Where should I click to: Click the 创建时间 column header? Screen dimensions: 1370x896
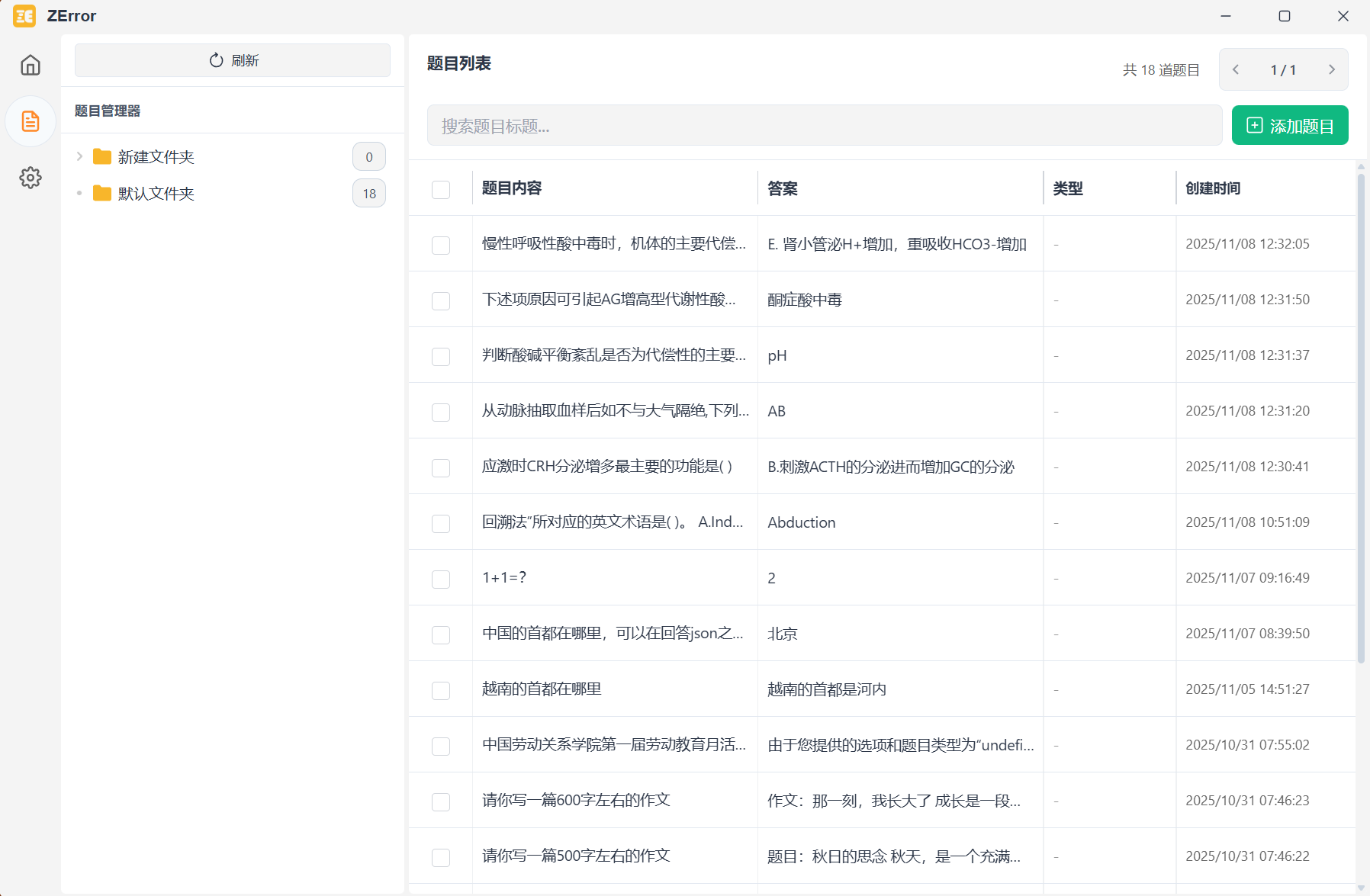(1213, 188)
